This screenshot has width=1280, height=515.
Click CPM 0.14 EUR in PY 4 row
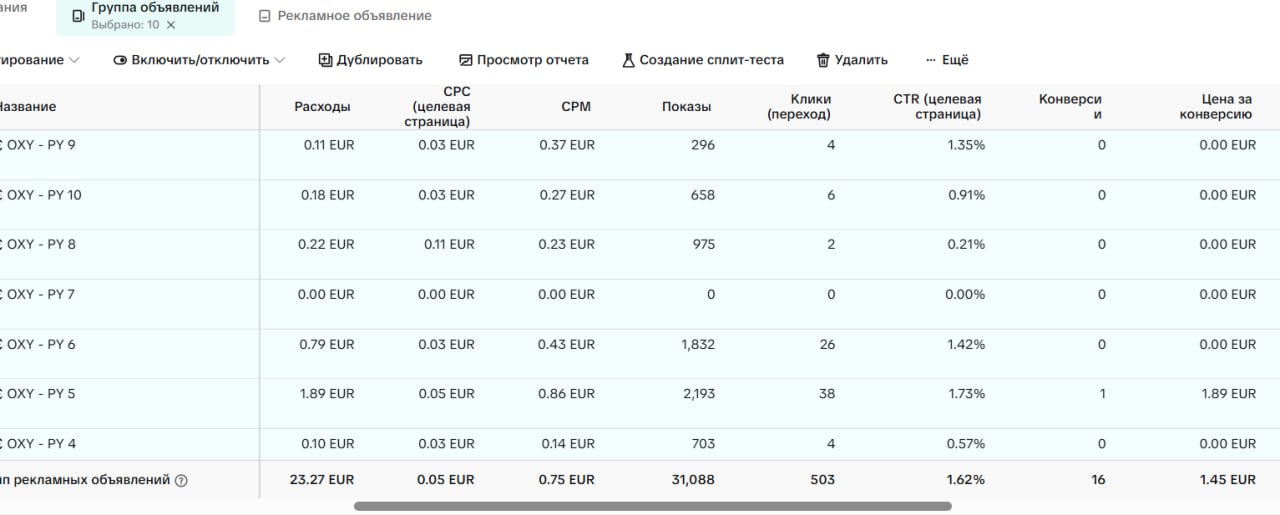567,444
